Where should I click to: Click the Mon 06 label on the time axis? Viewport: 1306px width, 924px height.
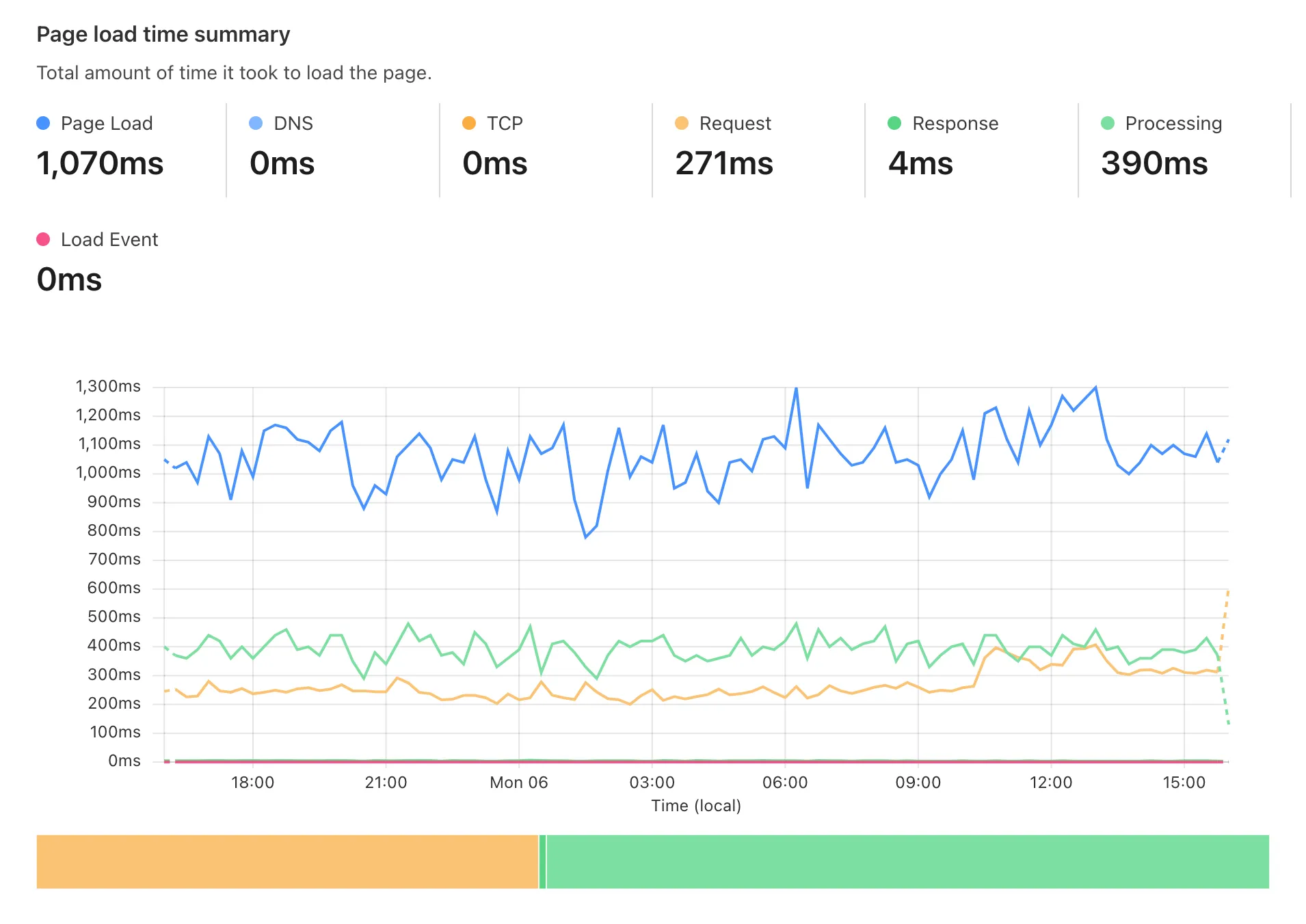coord(518,782)
